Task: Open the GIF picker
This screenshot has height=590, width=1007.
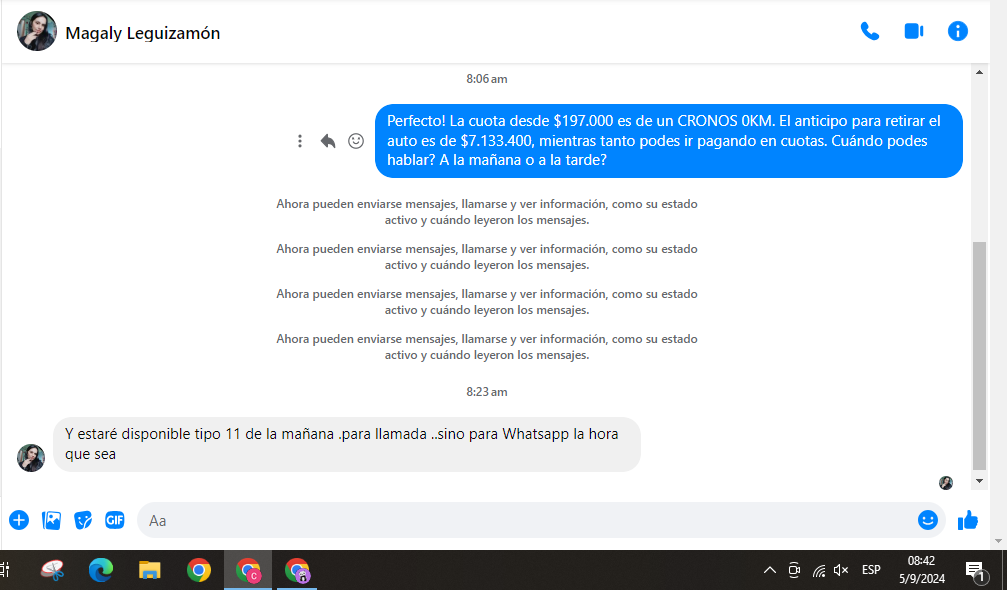Action: click(x=115, y=520)
